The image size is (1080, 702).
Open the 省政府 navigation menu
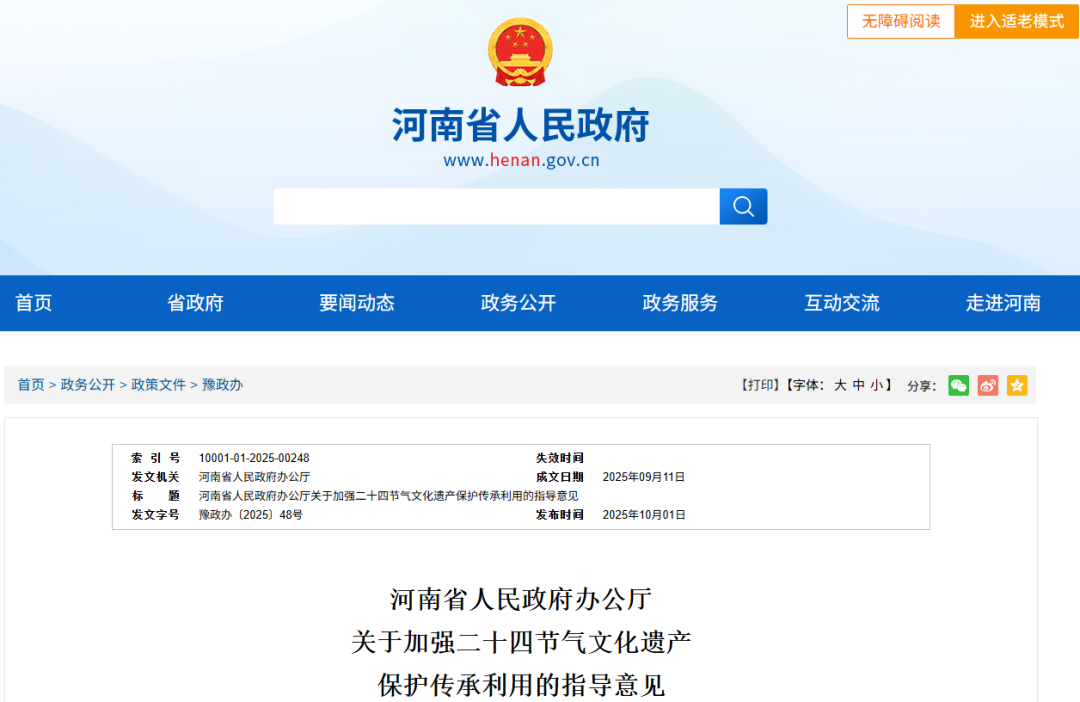tap(195, 303)
